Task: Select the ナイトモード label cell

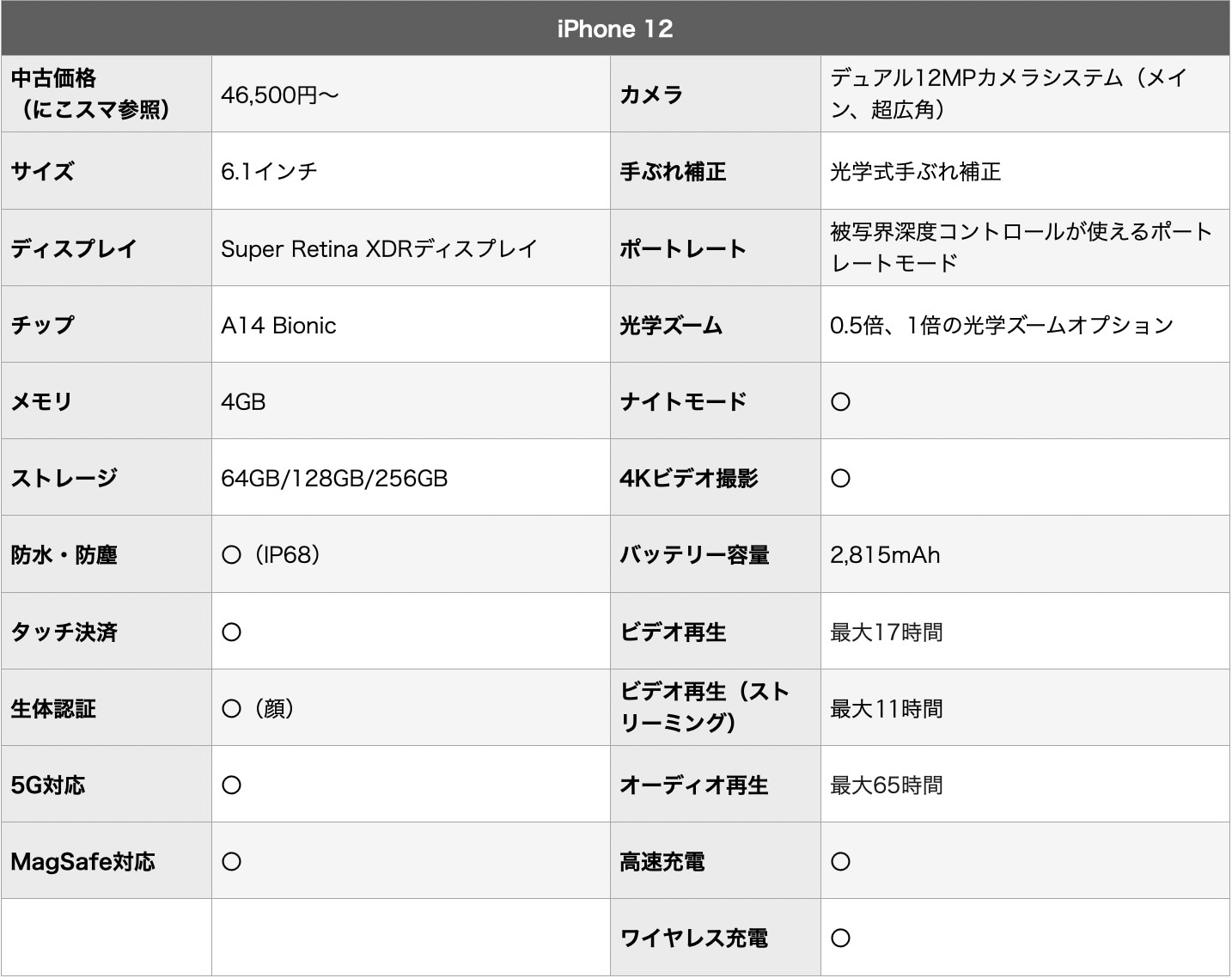Action: pos(716,401)
